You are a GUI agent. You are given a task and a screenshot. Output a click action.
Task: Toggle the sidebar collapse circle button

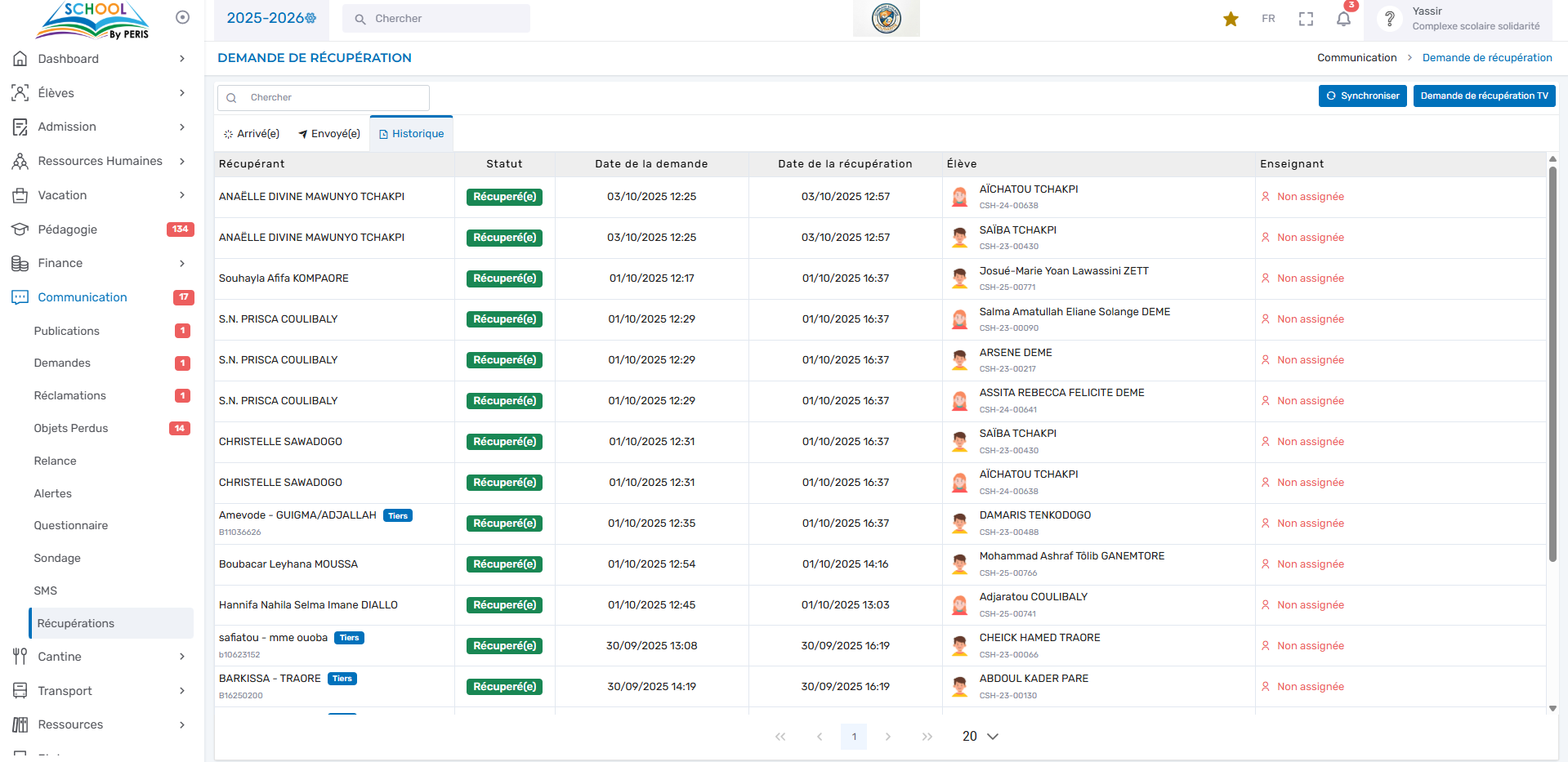pyautogui.click(x=182, y=17)
